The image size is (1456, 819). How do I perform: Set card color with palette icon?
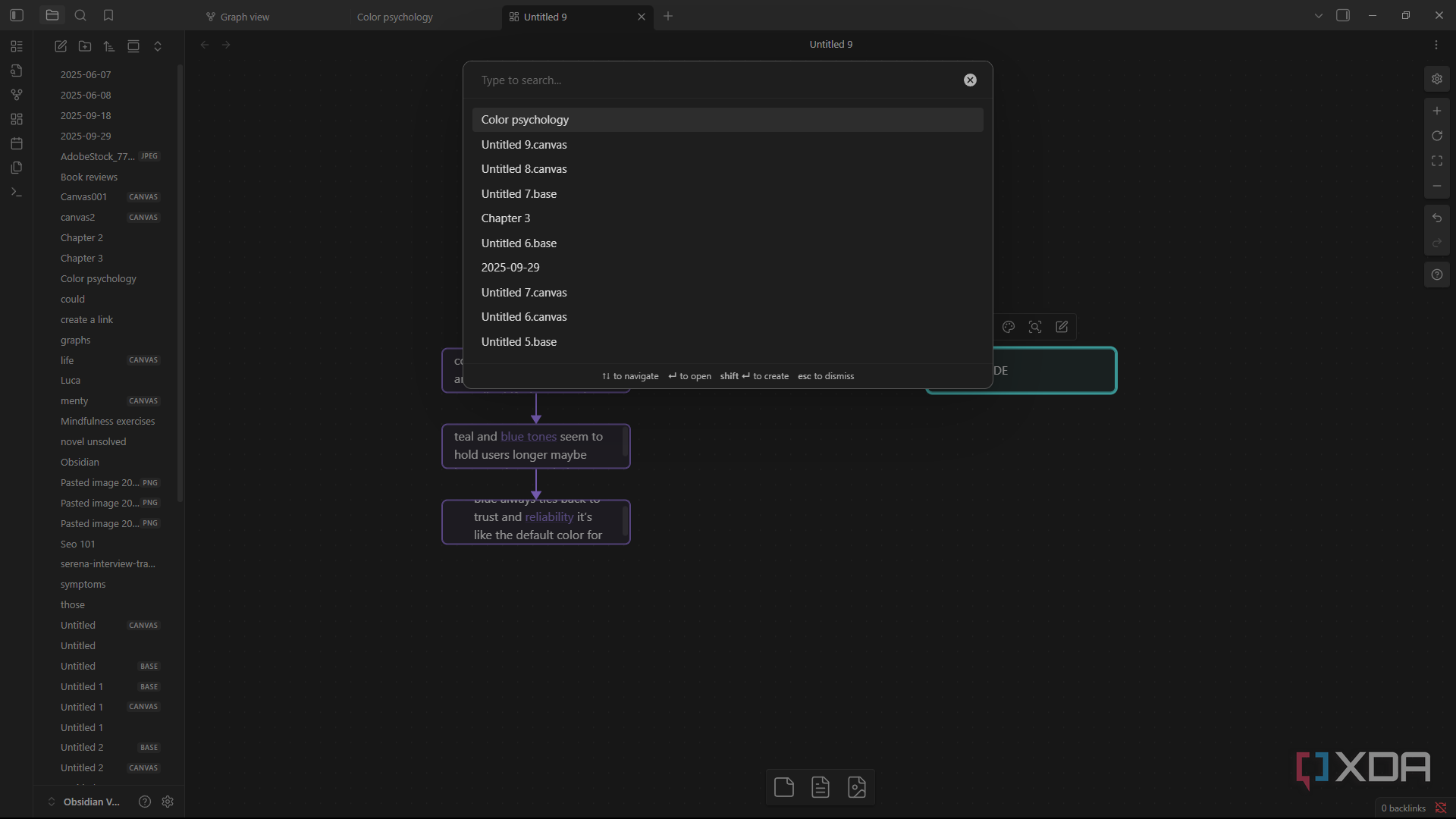point(1009,327)
